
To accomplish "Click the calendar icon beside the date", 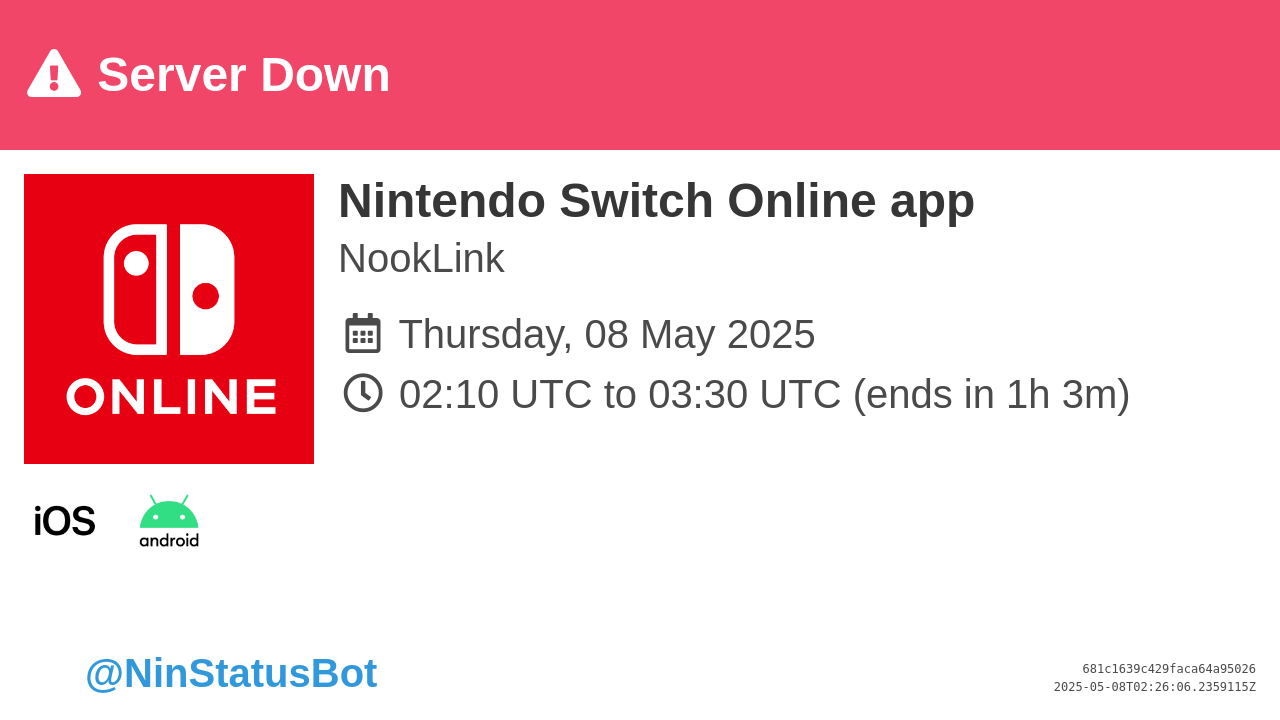I will click(x=363, y=333).
